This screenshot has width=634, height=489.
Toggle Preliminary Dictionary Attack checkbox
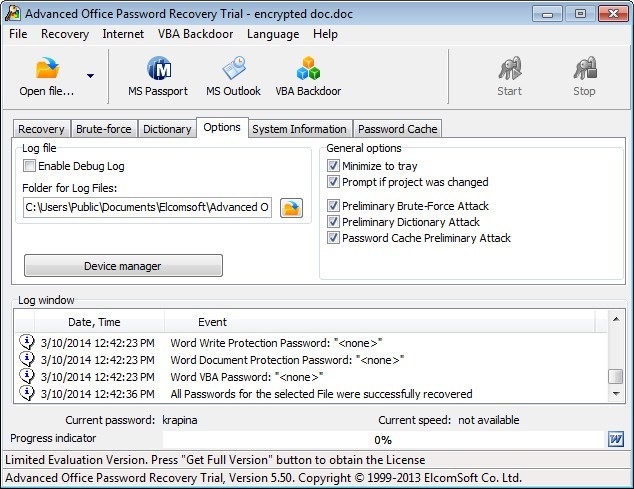pos(333,222)
